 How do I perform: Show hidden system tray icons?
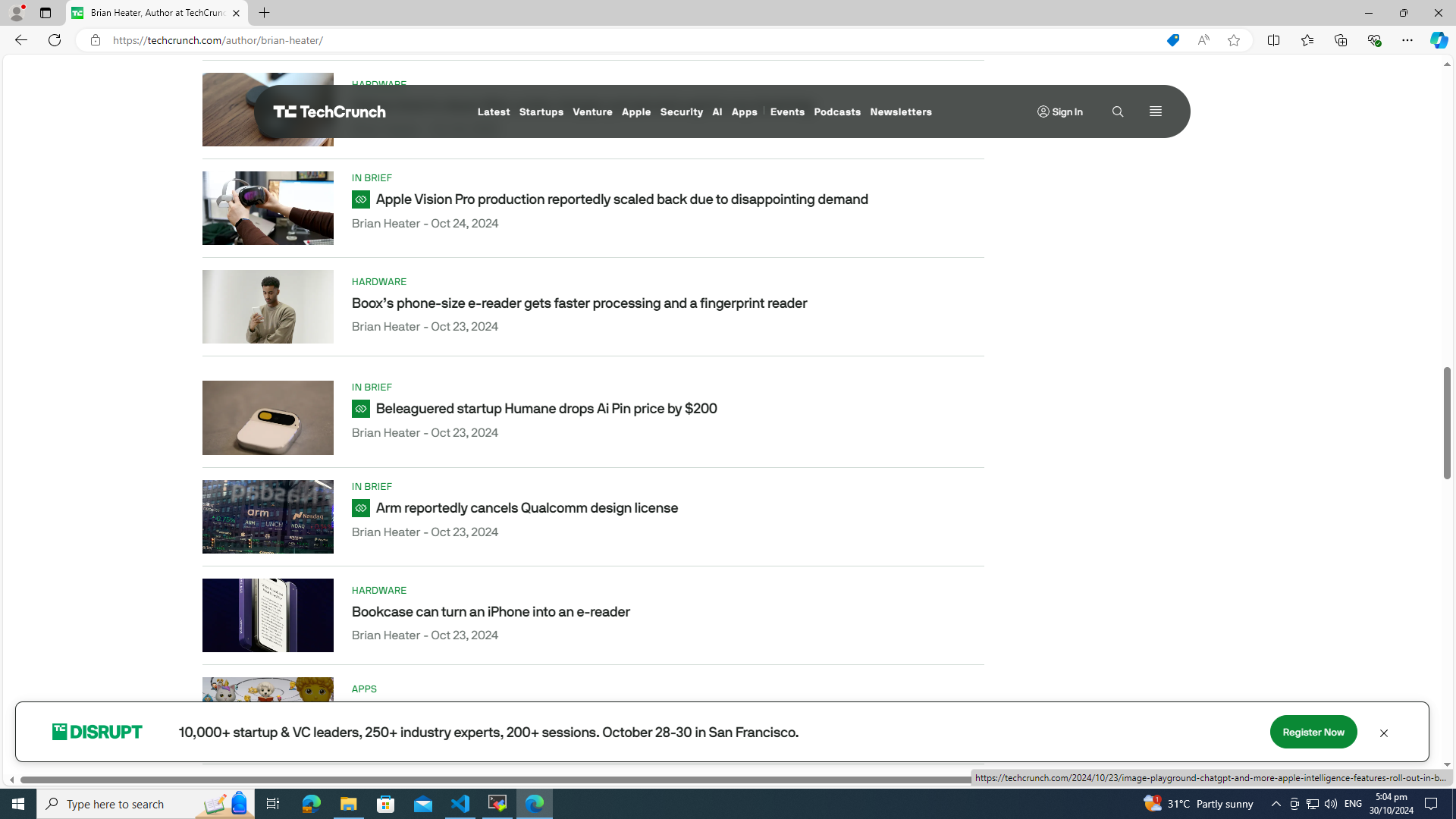(1276, 804)
